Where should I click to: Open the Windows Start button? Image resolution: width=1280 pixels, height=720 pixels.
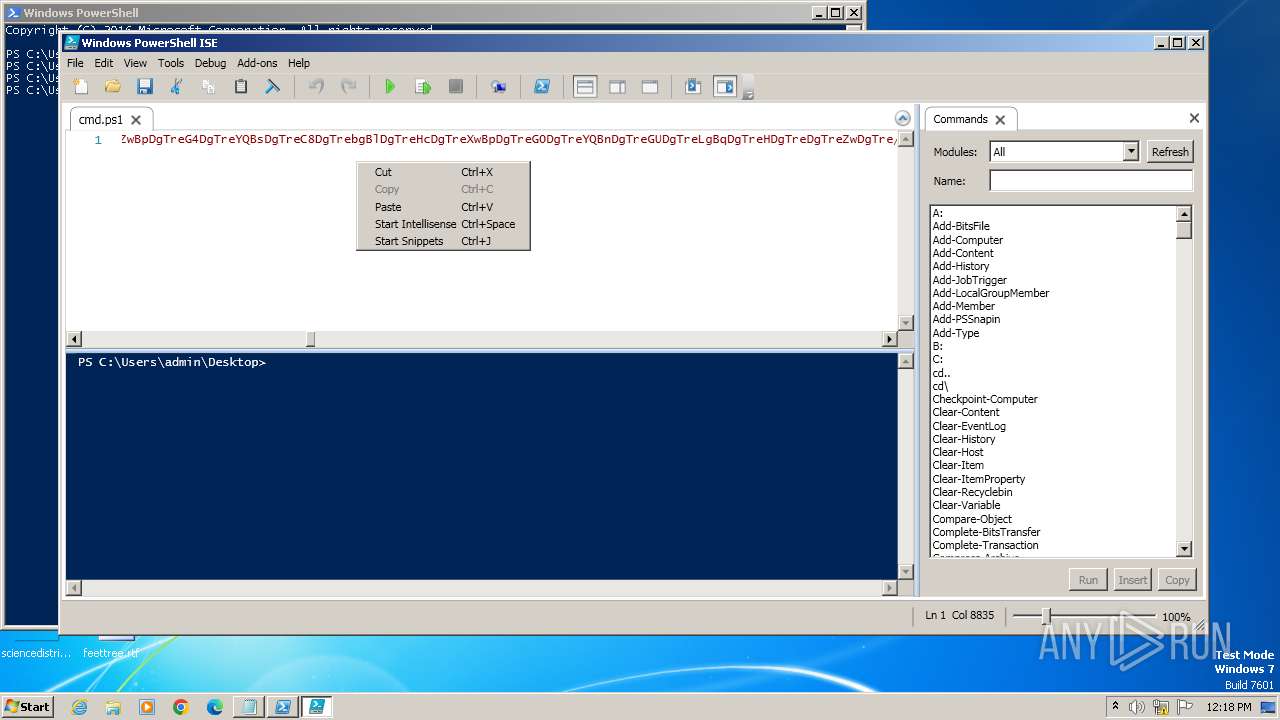coord(28,706)
